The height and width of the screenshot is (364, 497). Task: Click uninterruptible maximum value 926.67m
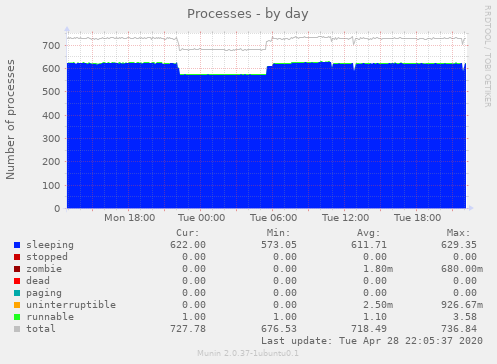point(462,305)
